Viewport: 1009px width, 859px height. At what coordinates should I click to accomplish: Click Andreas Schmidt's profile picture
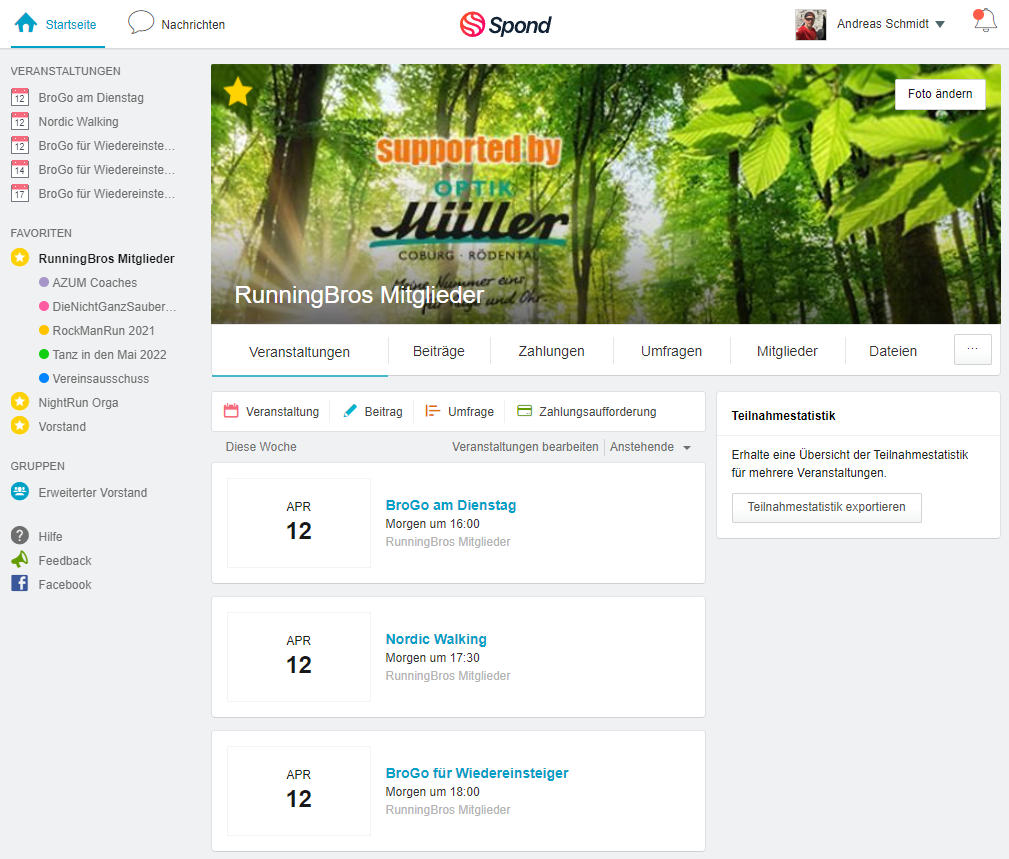[x=811, y=24]
